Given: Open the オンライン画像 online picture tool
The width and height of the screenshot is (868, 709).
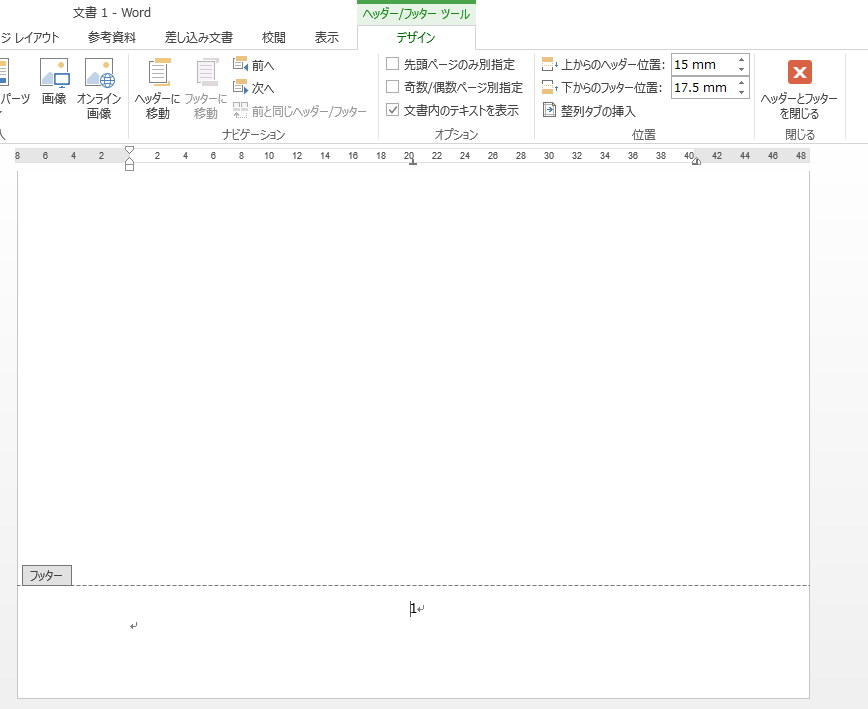Looking at the screenshot, I should [99, 89].
